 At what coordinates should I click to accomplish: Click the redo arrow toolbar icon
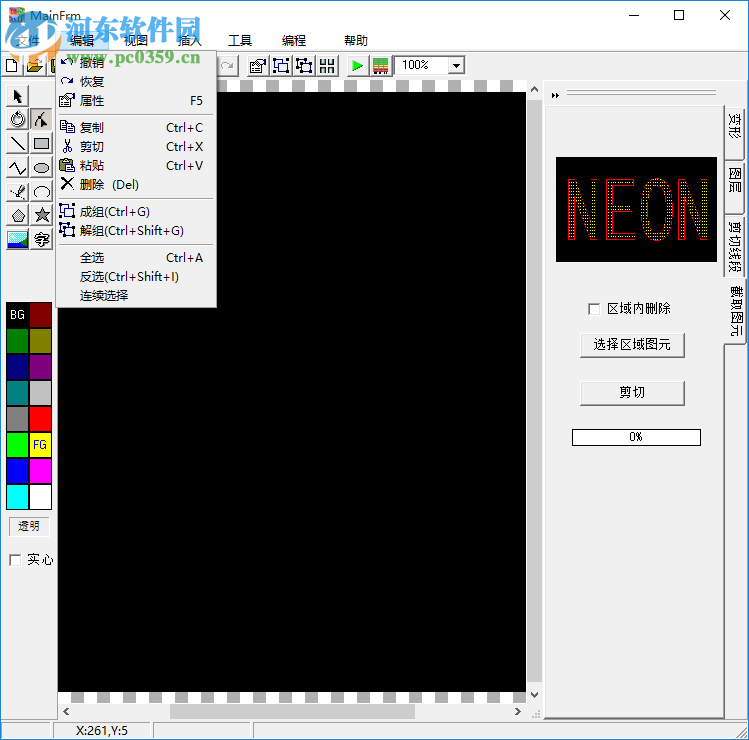coord(227,65)
